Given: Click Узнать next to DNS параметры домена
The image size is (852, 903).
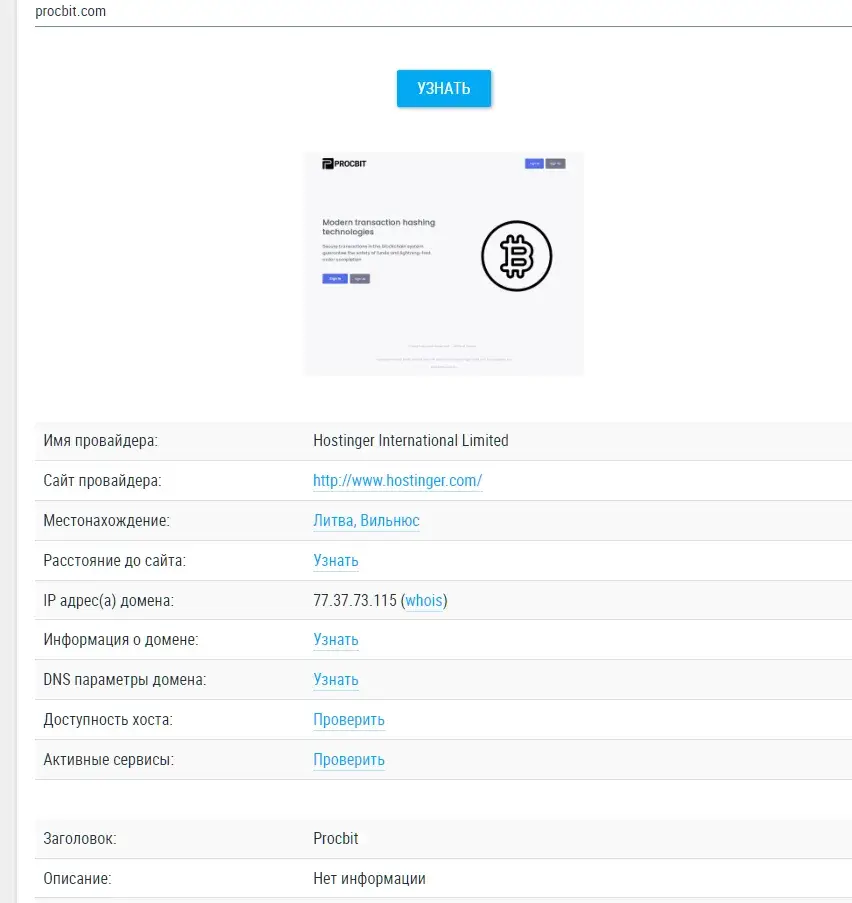Looking at the screenshot, I should pyautogui.click(x=336, y=680).
